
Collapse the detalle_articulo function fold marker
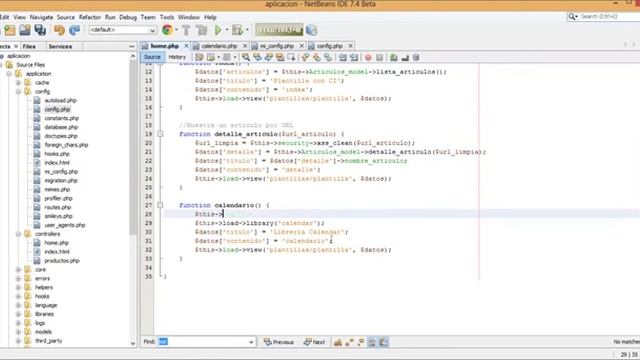pyautogui.click(x=160, y=134)
